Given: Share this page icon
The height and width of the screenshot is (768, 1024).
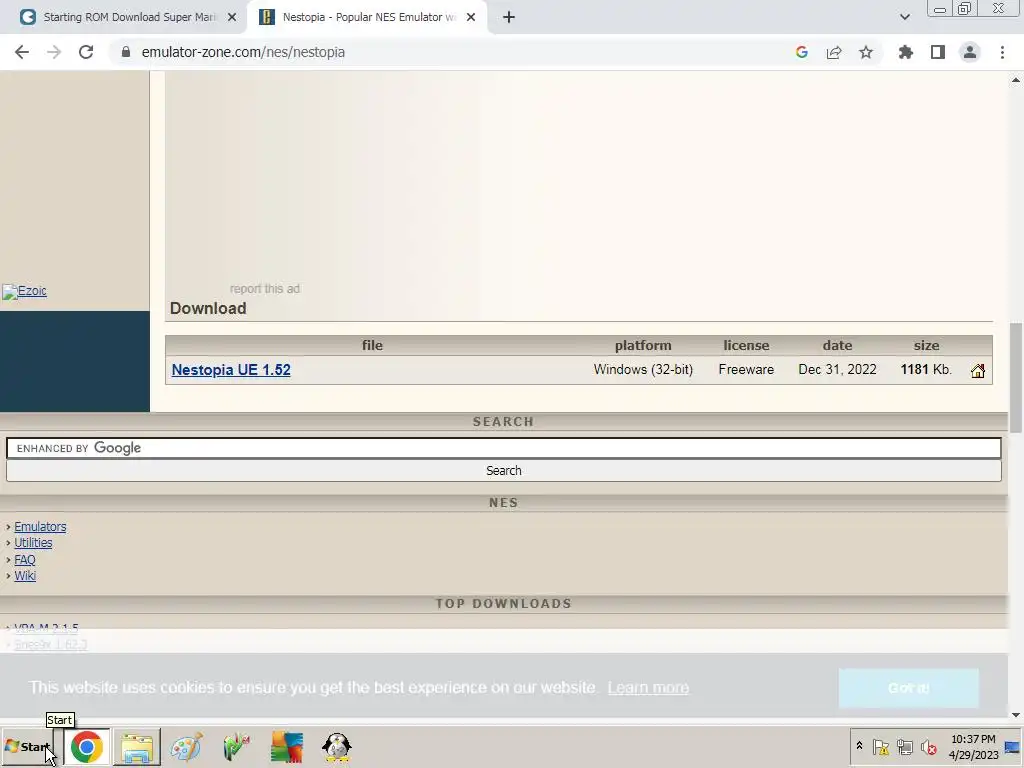Looking at the screenshot, I should [834, 52].
